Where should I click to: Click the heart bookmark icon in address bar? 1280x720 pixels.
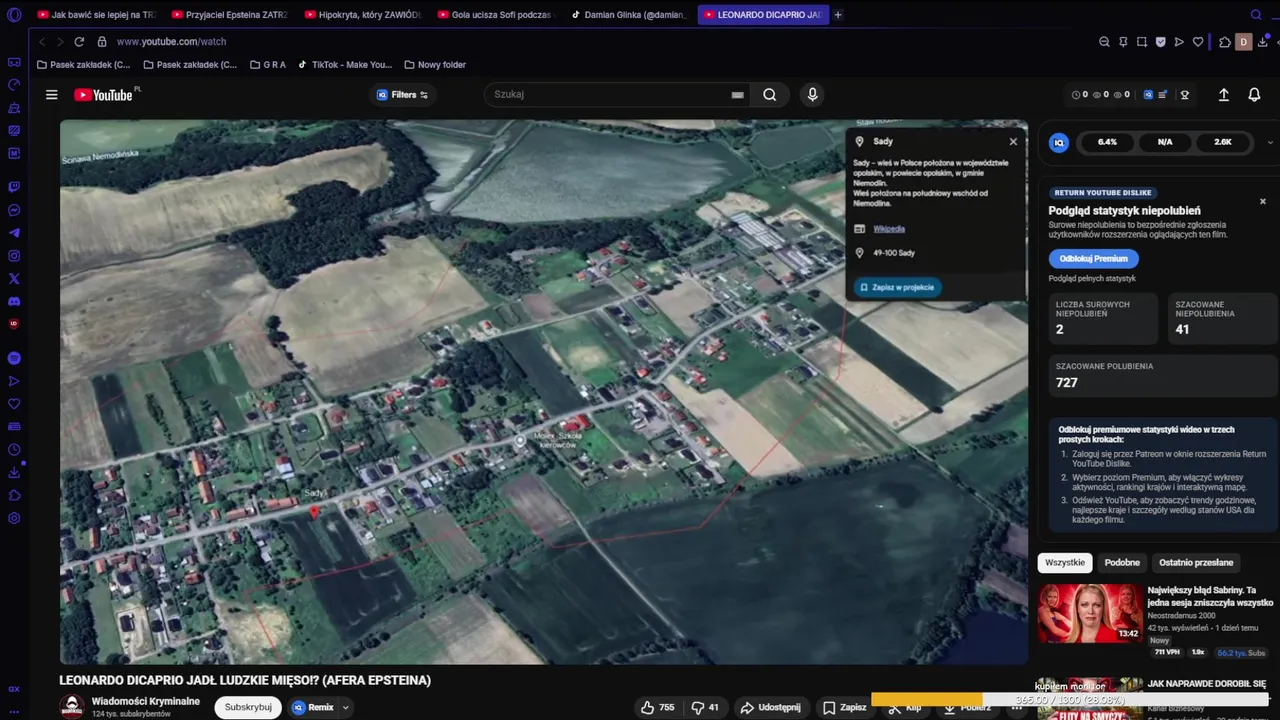[x=1198, y=42]
